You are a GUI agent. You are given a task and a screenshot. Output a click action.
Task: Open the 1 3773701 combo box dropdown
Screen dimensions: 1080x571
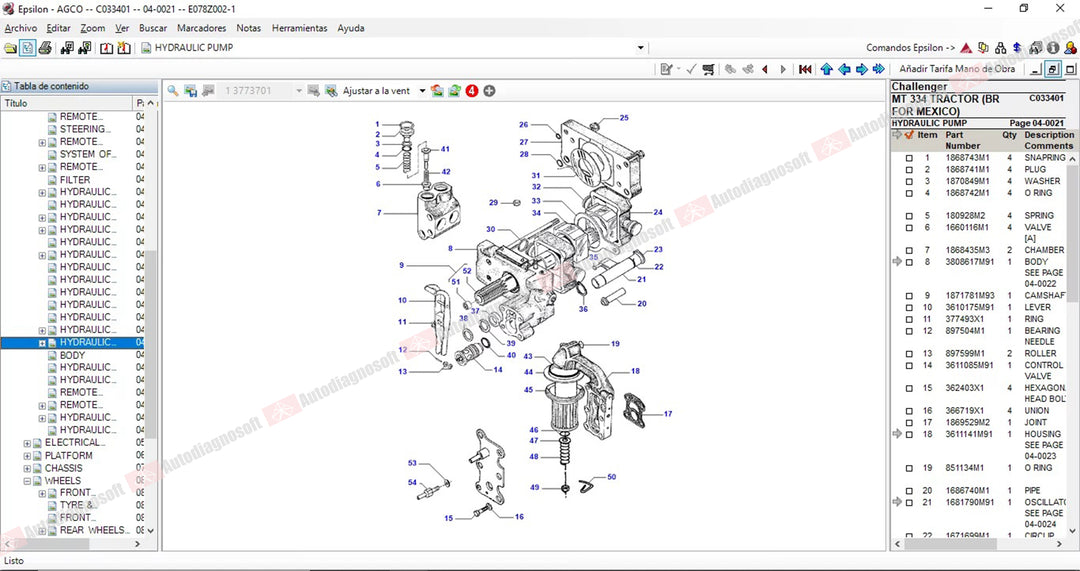tap(299, 91)
